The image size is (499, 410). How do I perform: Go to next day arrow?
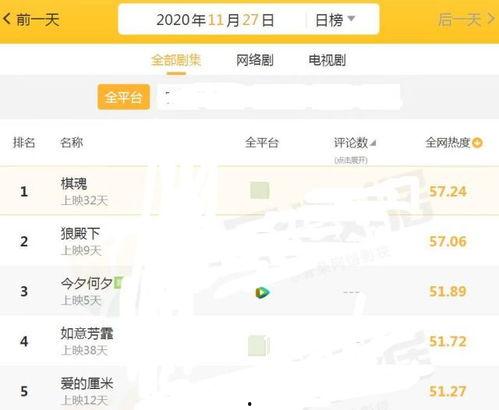tap(491, 19)
